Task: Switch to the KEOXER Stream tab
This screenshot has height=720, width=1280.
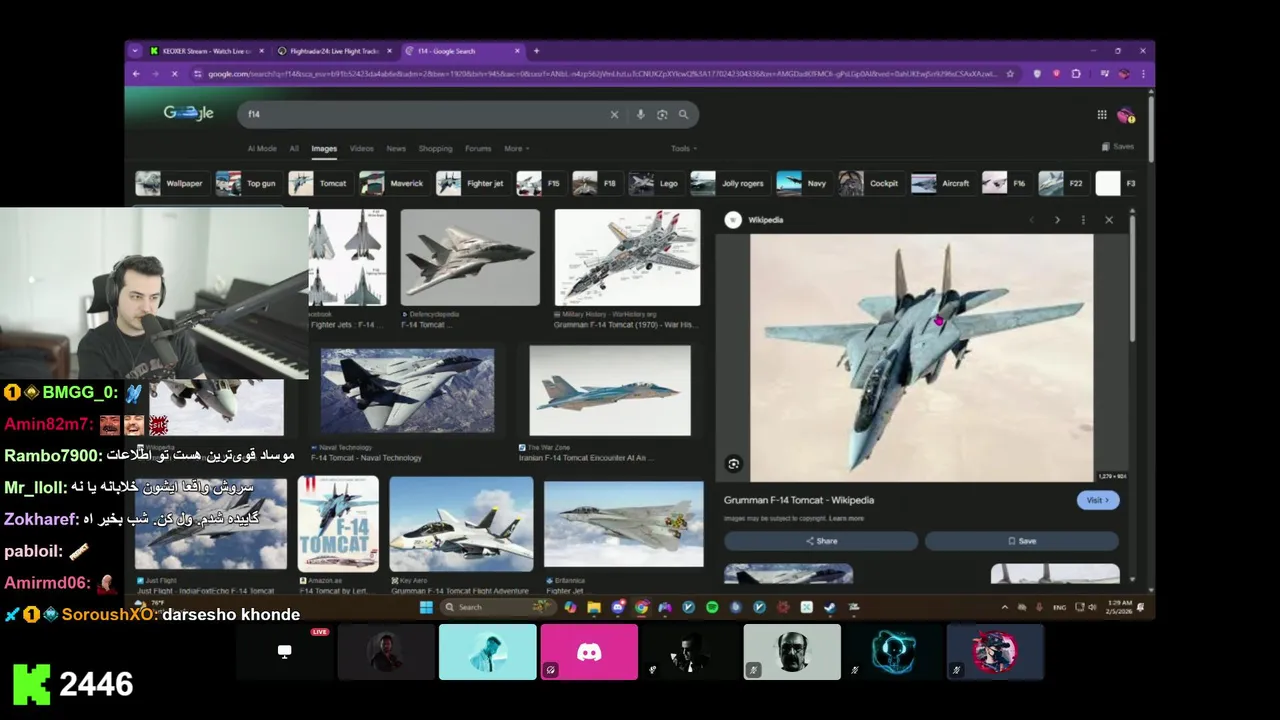Action: pos(207,51)
